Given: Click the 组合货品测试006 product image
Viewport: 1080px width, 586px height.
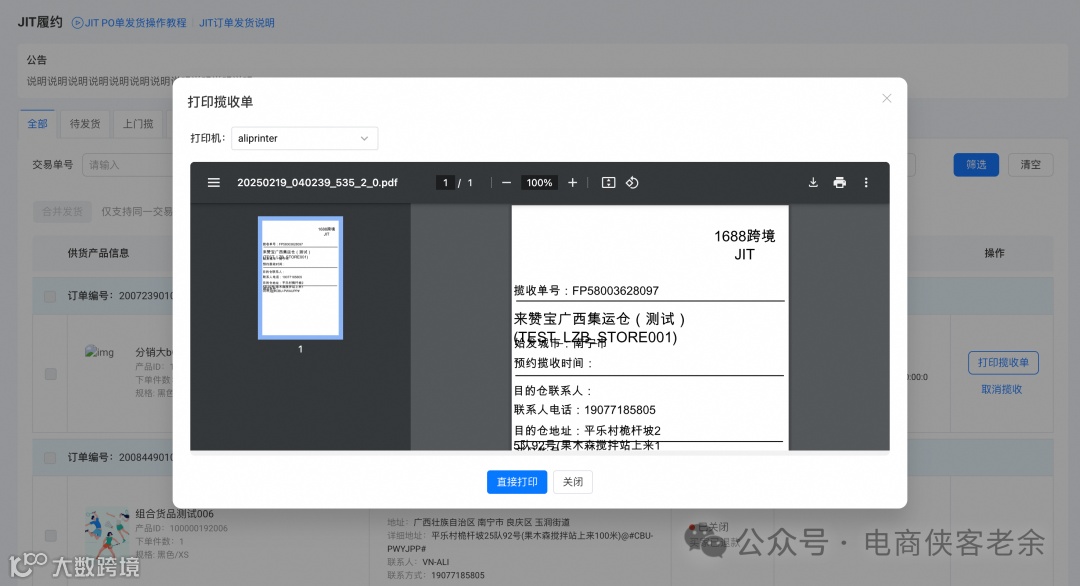Looking at the screenshot, I should (x=107, y=532).
